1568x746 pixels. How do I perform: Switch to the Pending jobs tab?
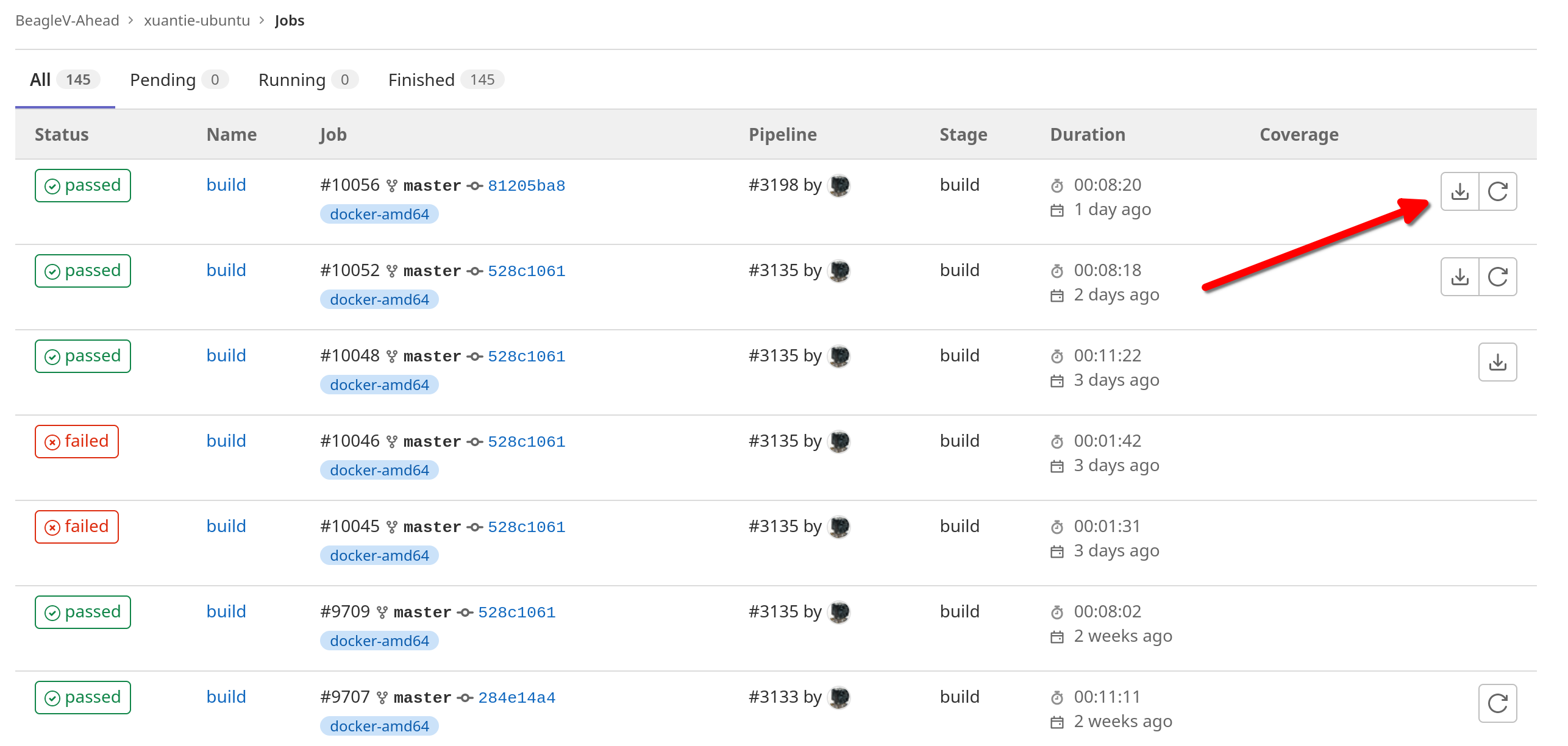point(179,80)
